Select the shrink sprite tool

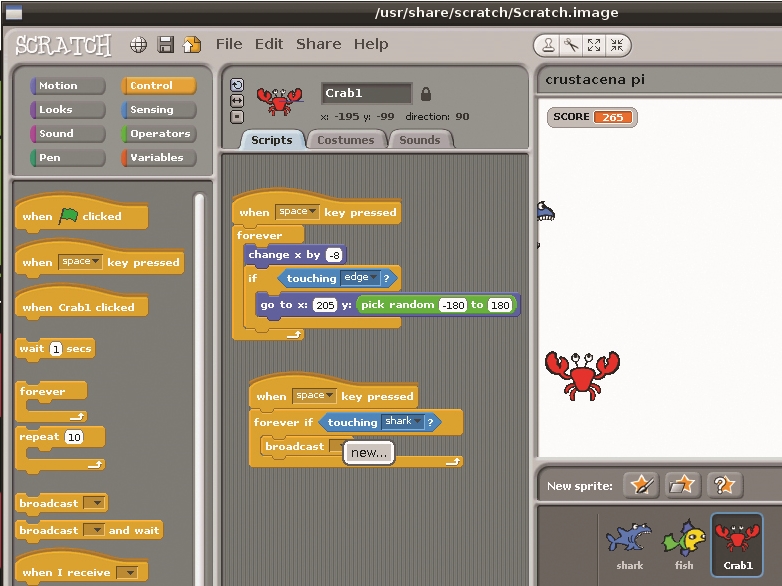pyautogui.click(x=617, y=45)
